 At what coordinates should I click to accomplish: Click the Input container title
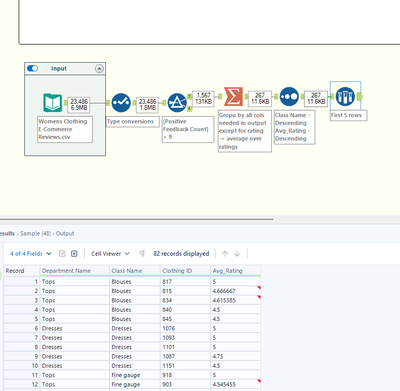point(59,68)
